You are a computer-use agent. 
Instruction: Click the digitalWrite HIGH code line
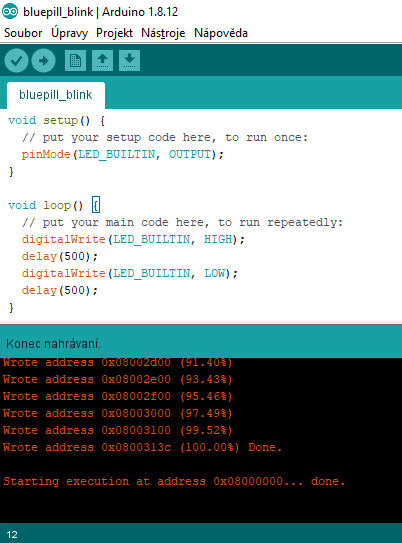(x=133, y=239)
